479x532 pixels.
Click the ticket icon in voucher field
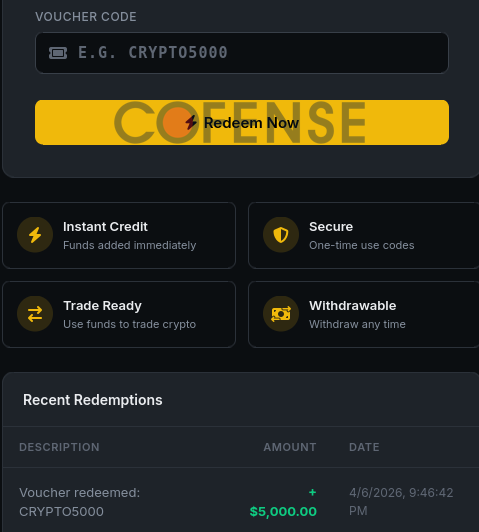58,53
